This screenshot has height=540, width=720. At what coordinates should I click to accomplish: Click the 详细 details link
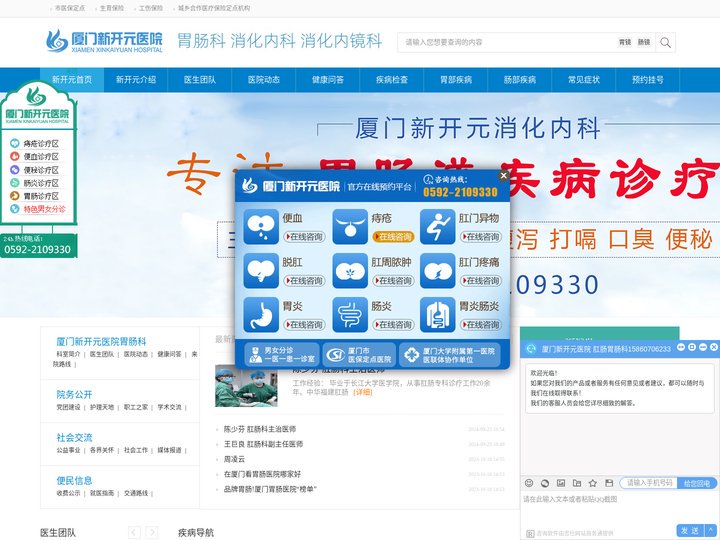click(x=363, y=392)
